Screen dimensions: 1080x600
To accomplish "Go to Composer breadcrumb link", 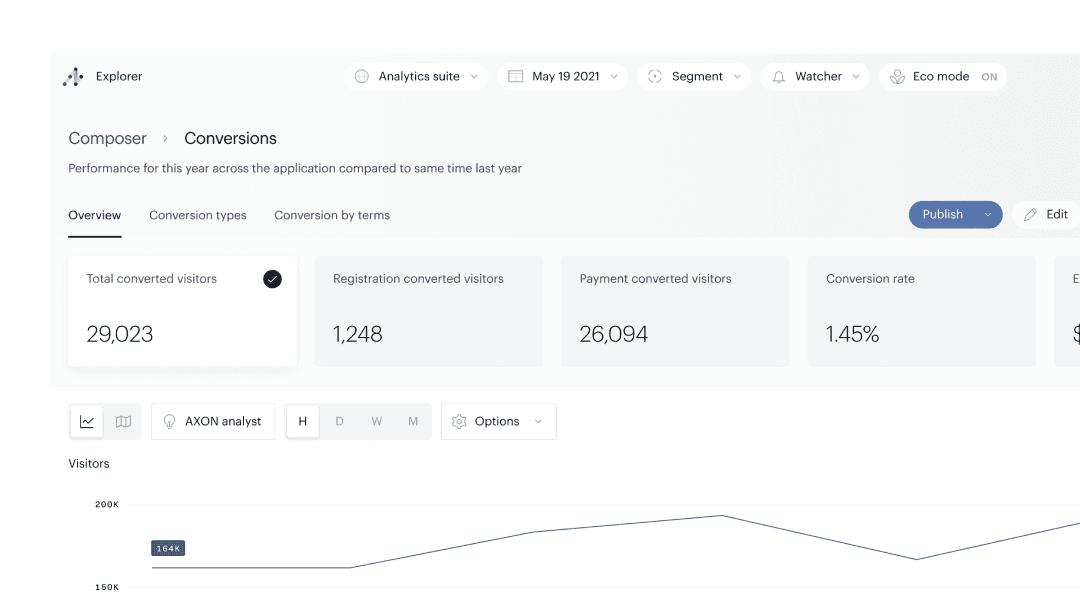I will coord(107,139).
